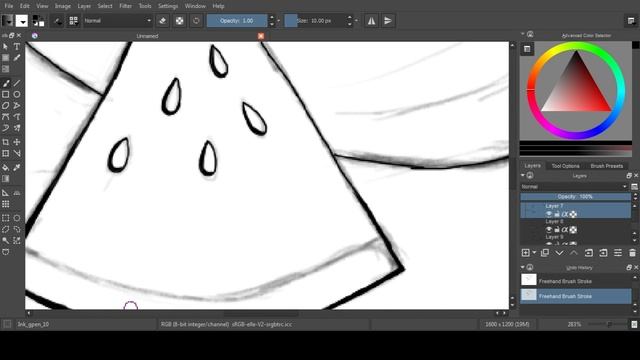Select the Contiguous Selection wand tool
This screenshot has height=360, width=640.
(6, 240)
